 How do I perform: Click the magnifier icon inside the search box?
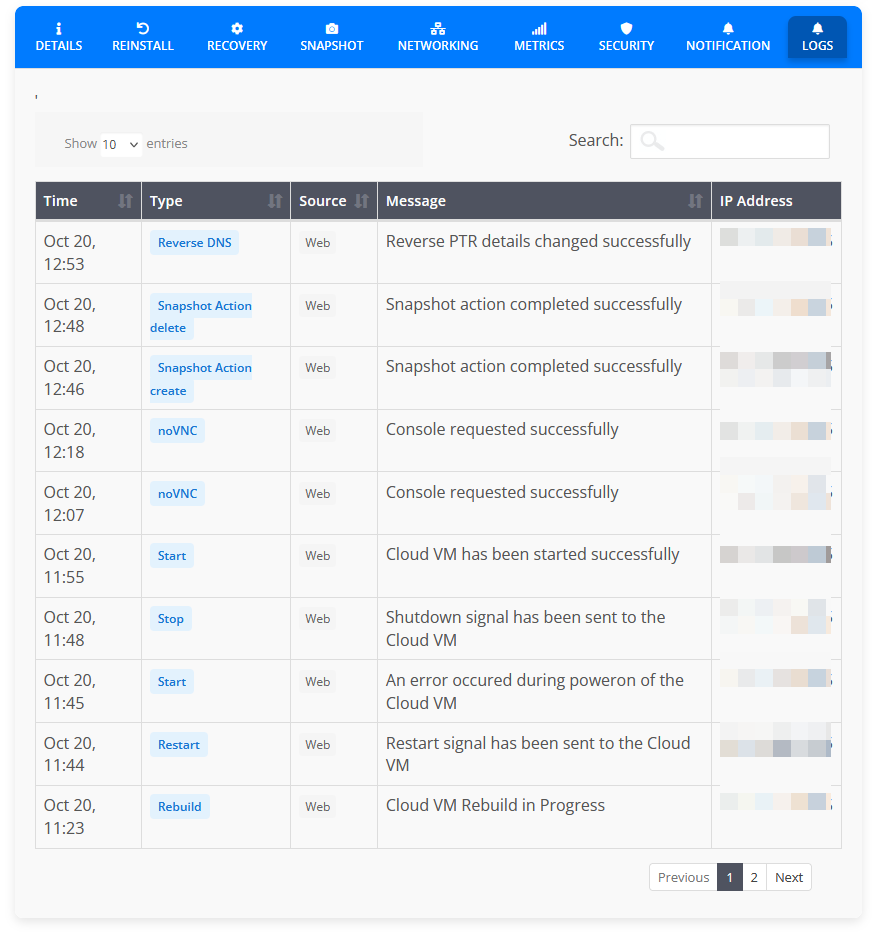click(651, 140)
